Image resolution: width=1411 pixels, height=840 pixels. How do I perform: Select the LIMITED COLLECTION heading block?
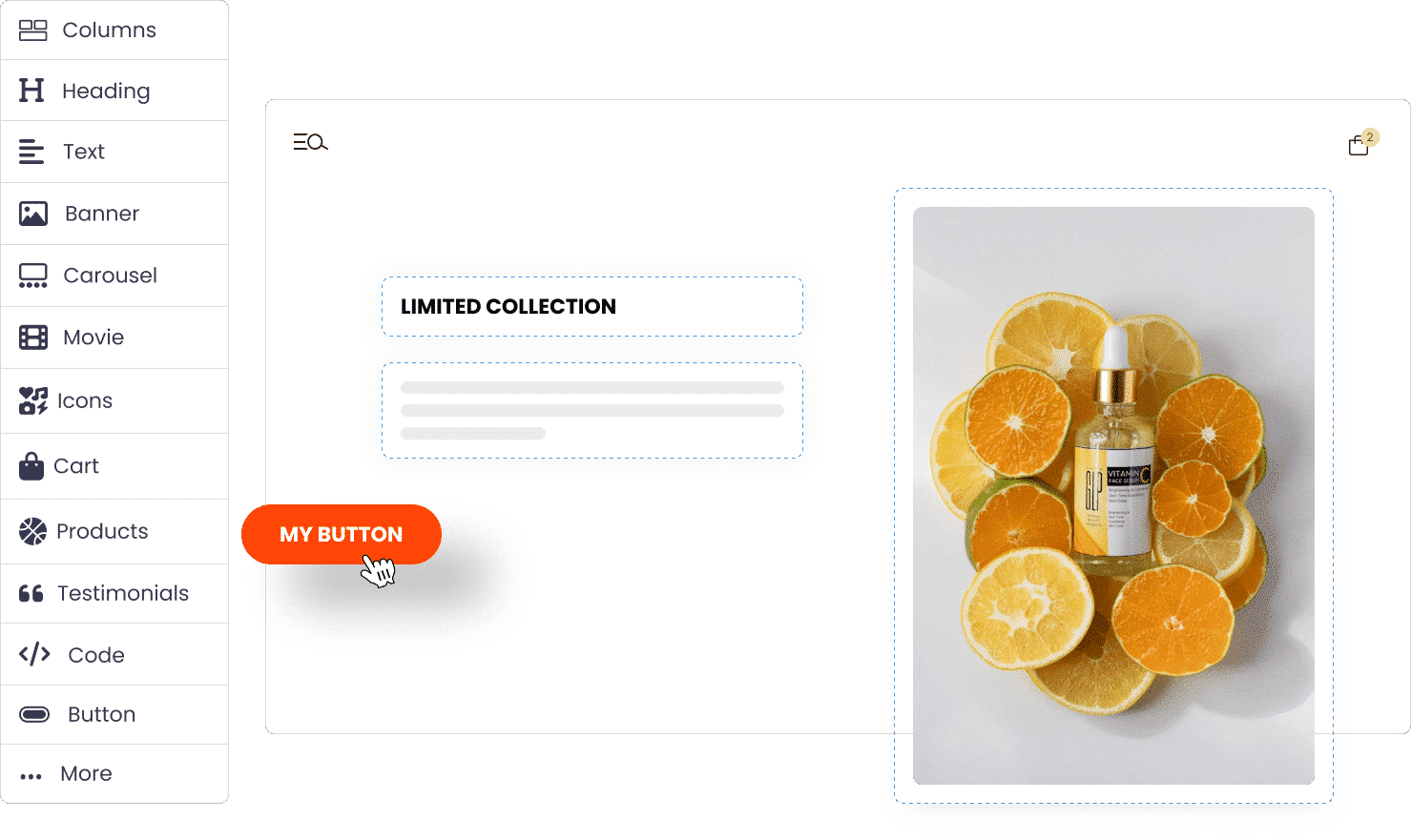(592, 306)
